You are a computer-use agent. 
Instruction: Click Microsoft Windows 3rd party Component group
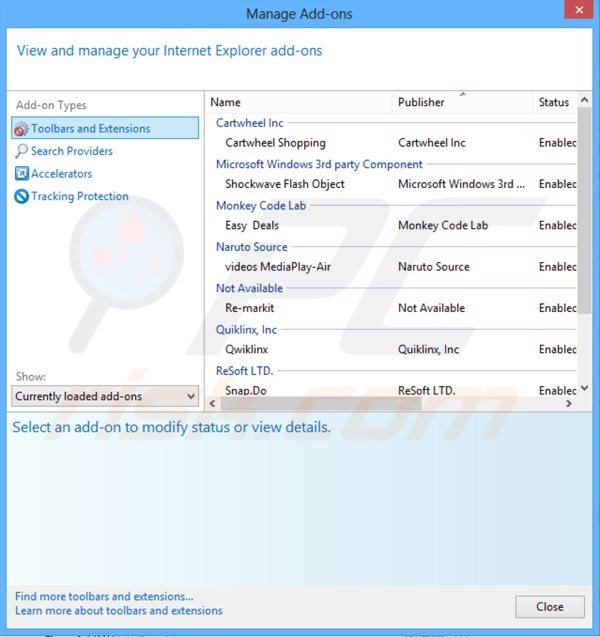click(319, 164)
